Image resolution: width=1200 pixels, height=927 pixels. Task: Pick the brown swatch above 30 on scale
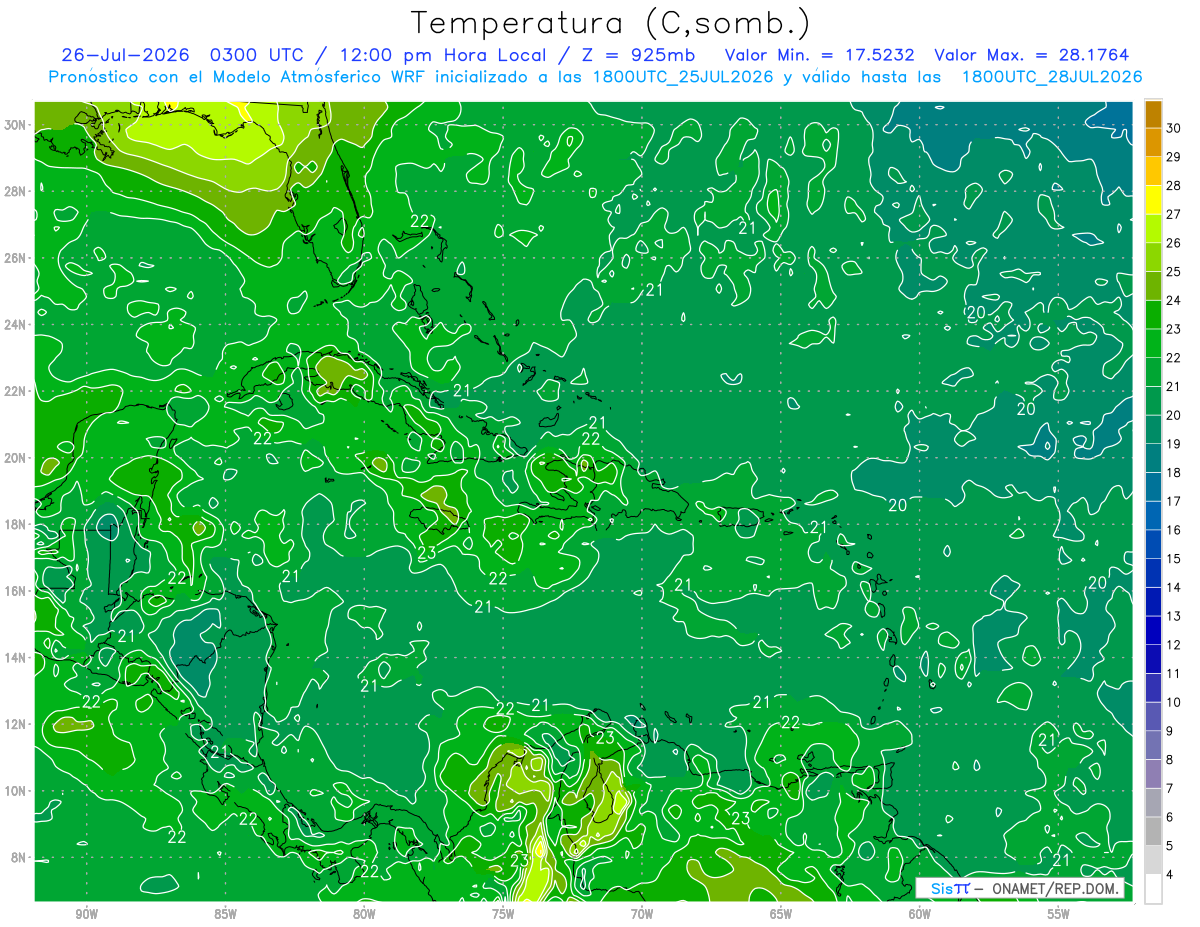pos(1153,114)
